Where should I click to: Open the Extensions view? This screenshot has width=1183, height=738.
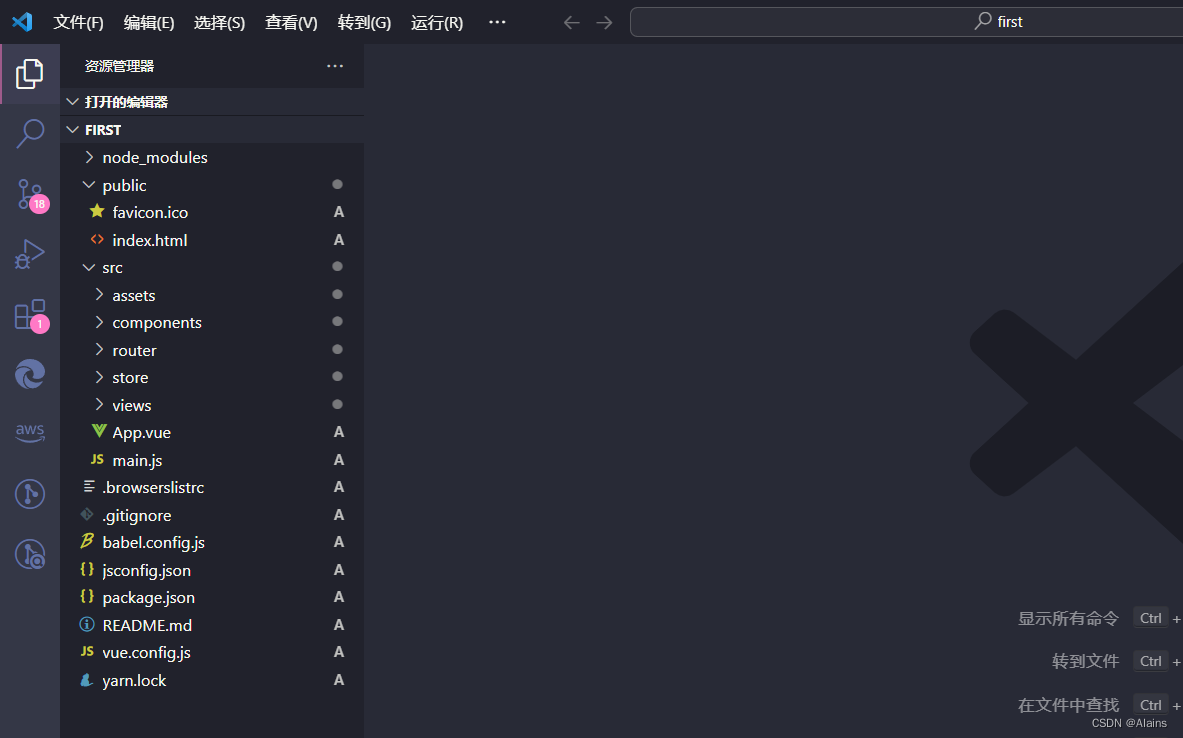[x=29, y=313]
